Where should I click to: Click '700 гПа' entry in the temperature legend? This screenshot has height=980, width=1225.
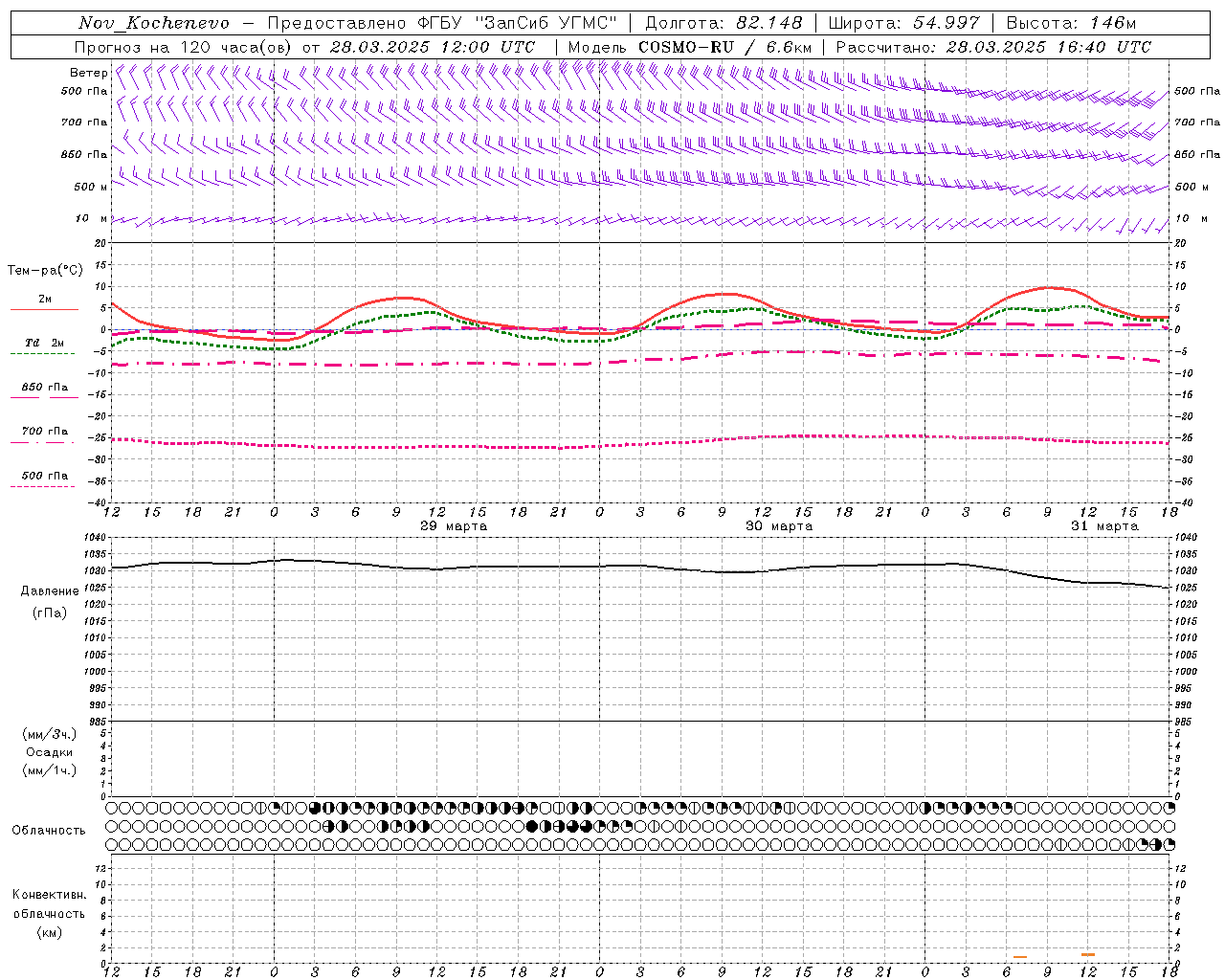pyautogui.click(x=44, y=431)
